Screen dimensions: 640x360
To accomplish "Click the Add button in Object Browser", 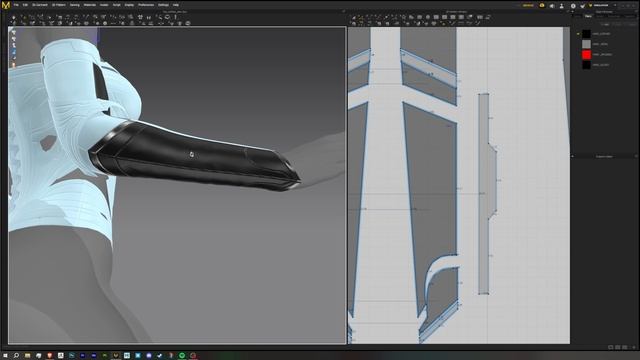I will [606, 24].
